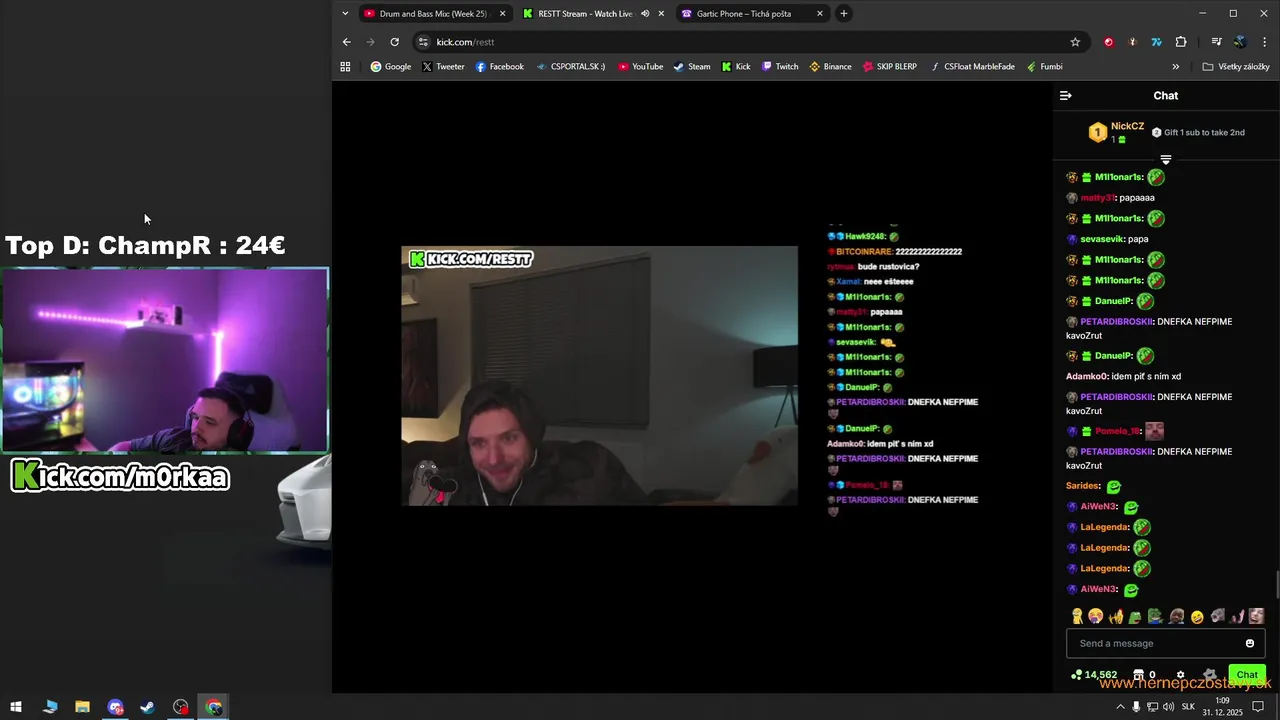Open OBS Studio from the taskbar
The height and width of the screenshot is (720, 1280).
tap(180, 707)
